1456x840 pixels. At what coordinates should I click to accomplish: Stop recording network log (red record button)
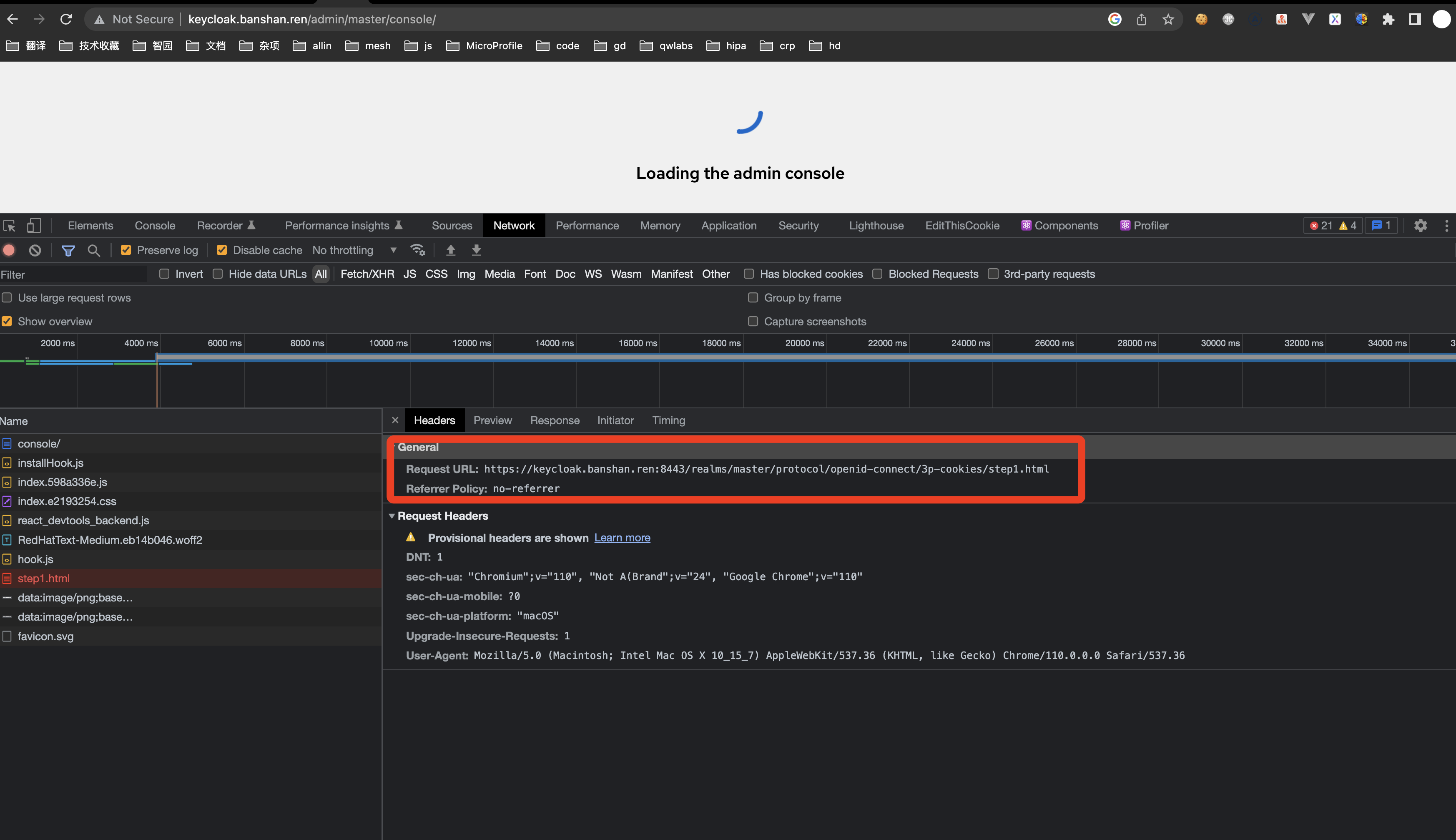click(x=9, y=250)
